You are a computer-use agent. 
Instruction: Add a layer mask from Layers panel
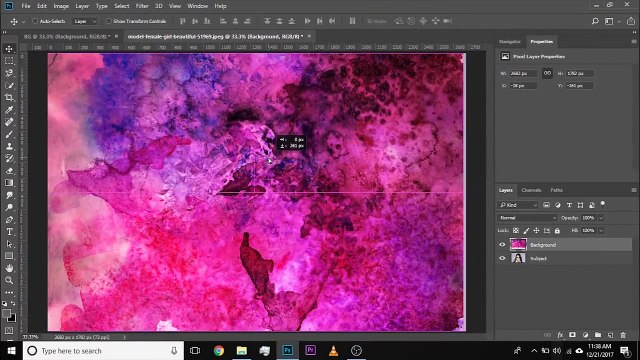coord(573,335)
